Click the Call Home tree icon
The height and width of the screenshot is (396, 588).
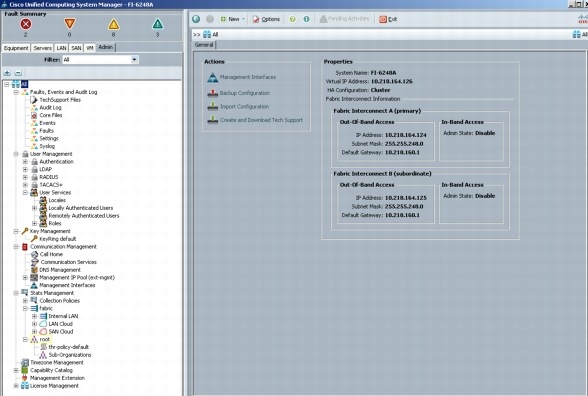pyautogui.click(x=34, y=254)
